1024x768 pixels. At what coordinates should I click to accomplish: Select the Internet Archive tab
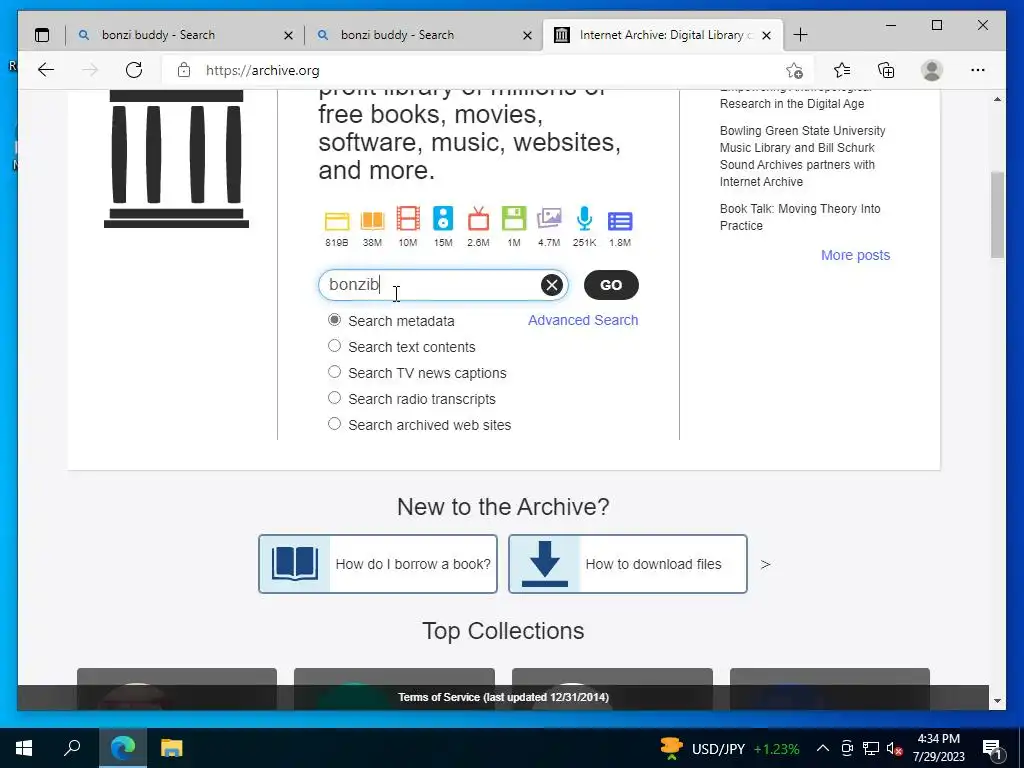(x=661, y=35)
